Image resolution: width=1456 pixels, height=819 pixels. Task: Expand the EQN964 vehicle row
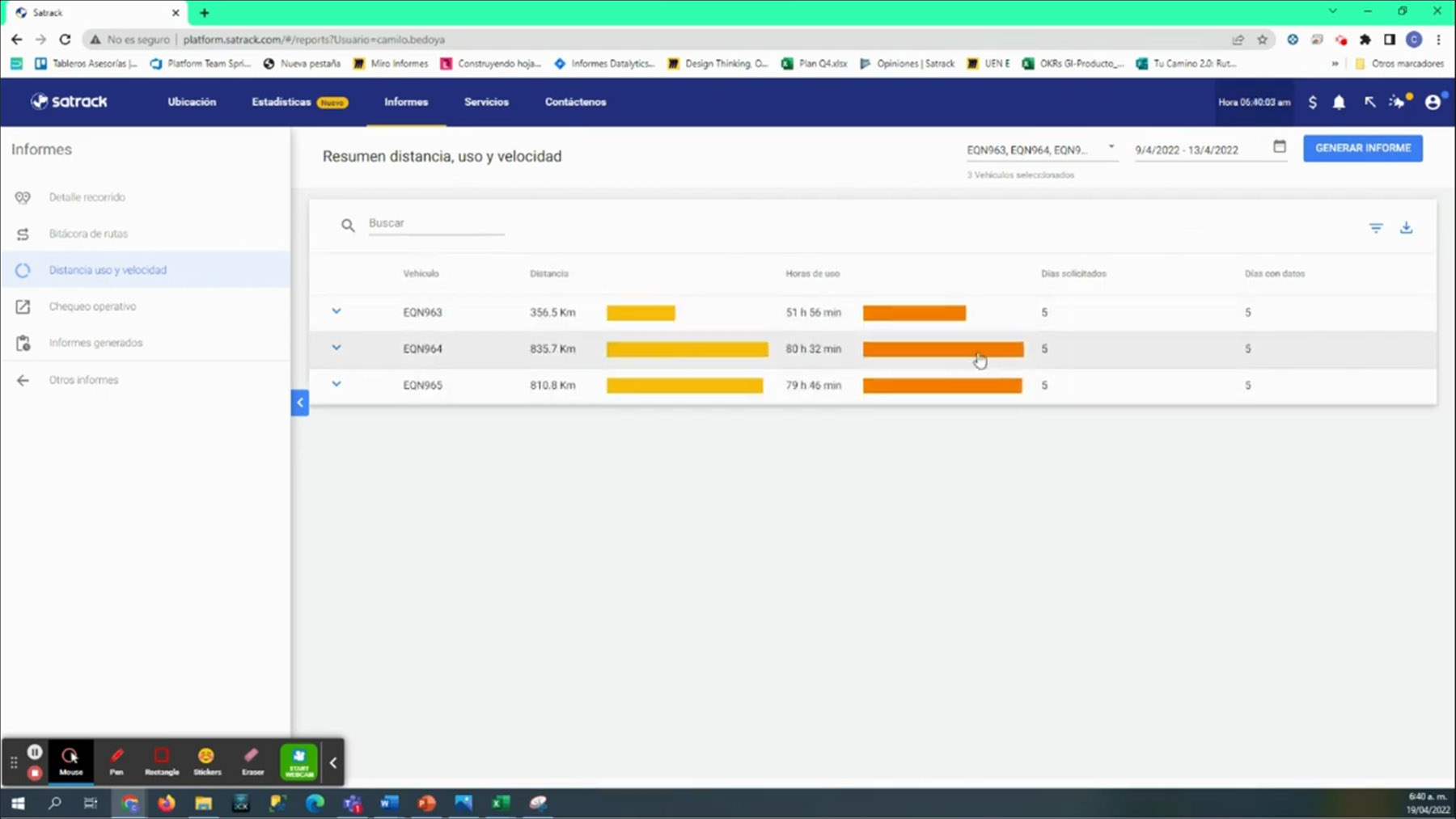tap(336, 348)
